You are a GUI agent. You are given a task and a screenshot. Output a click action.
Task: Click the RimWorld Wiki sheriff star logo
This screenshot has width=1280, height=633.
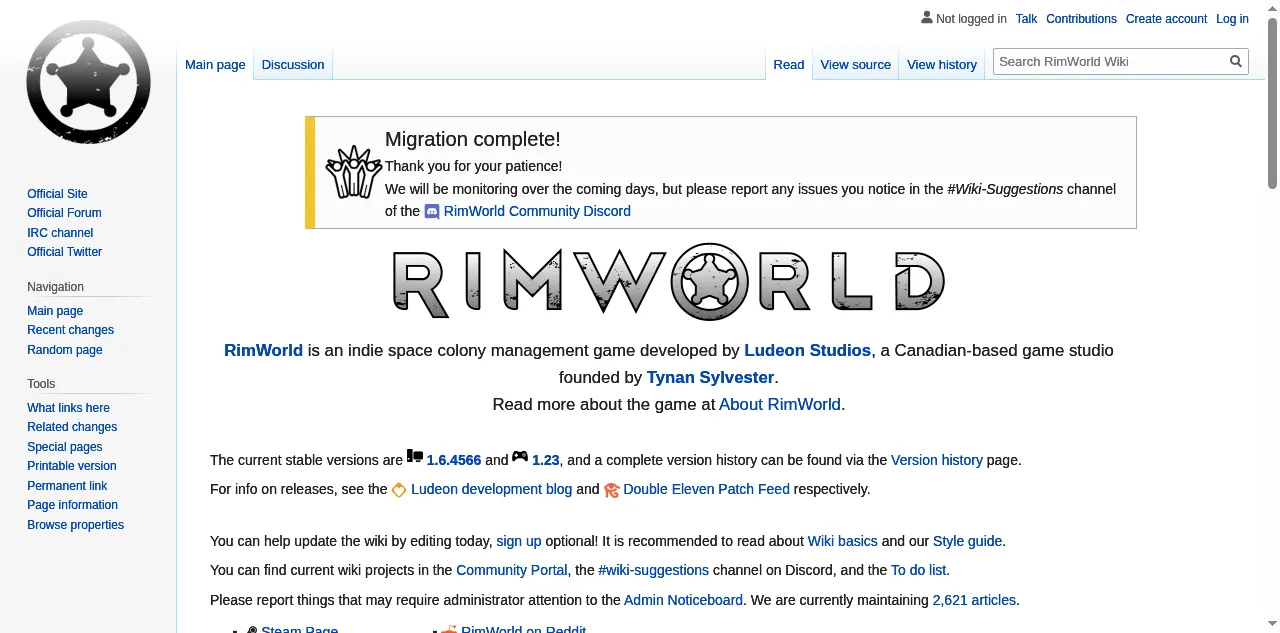click(88, 82)
